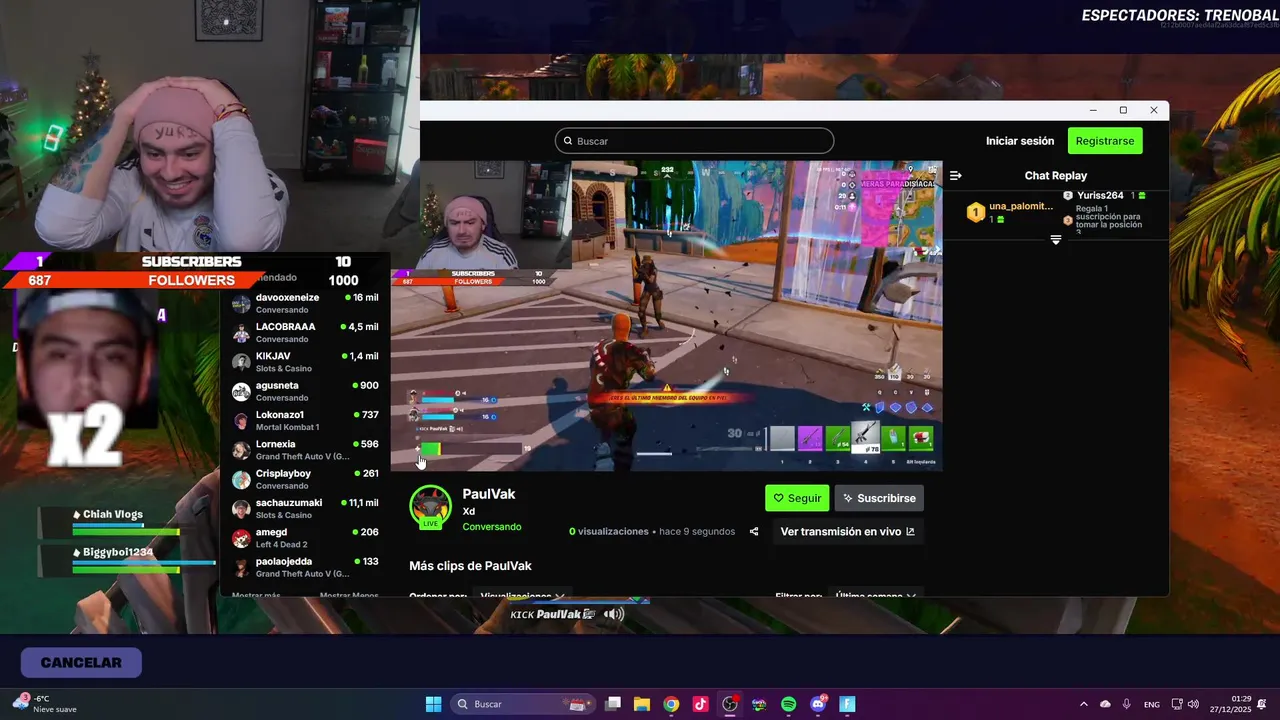Click Crisplayboy's avatar in the channel list
This screenshot has width=1280, height=720.
pos(241,480)
